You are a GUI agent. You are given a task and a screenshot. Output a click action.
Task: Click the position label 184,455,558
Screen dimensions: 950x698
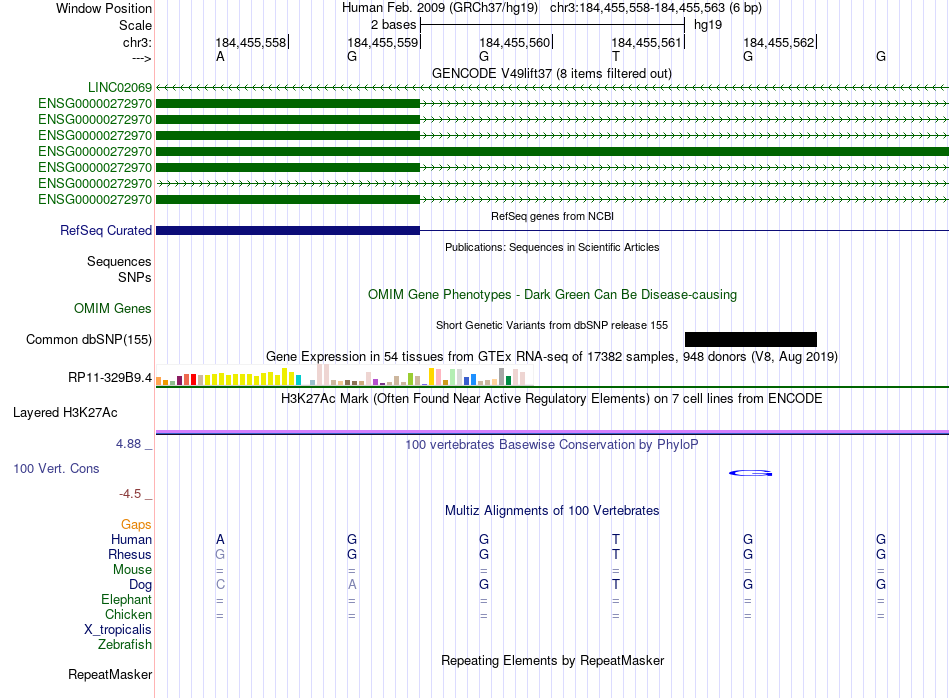tap(251, 43)
